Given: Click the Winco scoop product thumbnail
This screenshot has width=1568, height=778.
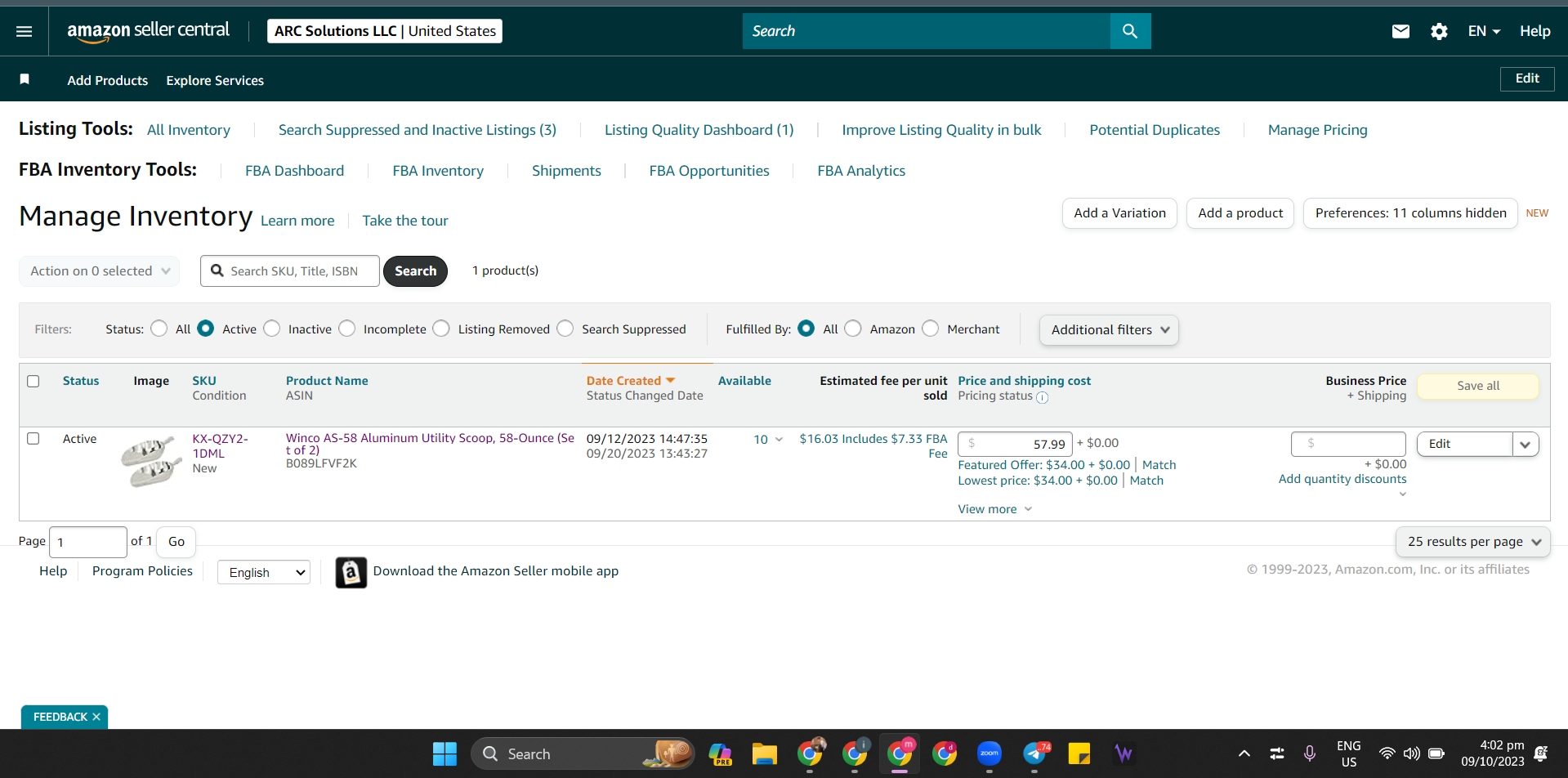Looking at the screenshot, I should tap(151, 461).
